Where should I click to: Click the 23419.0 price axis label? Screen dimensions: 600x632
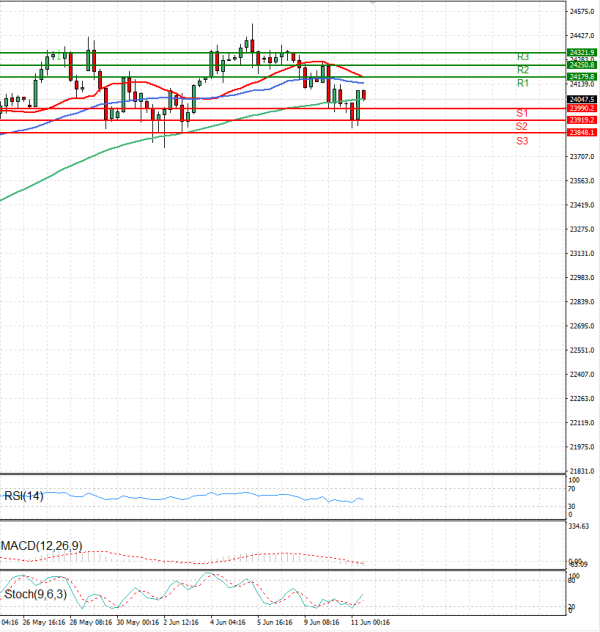click(582, 205)
